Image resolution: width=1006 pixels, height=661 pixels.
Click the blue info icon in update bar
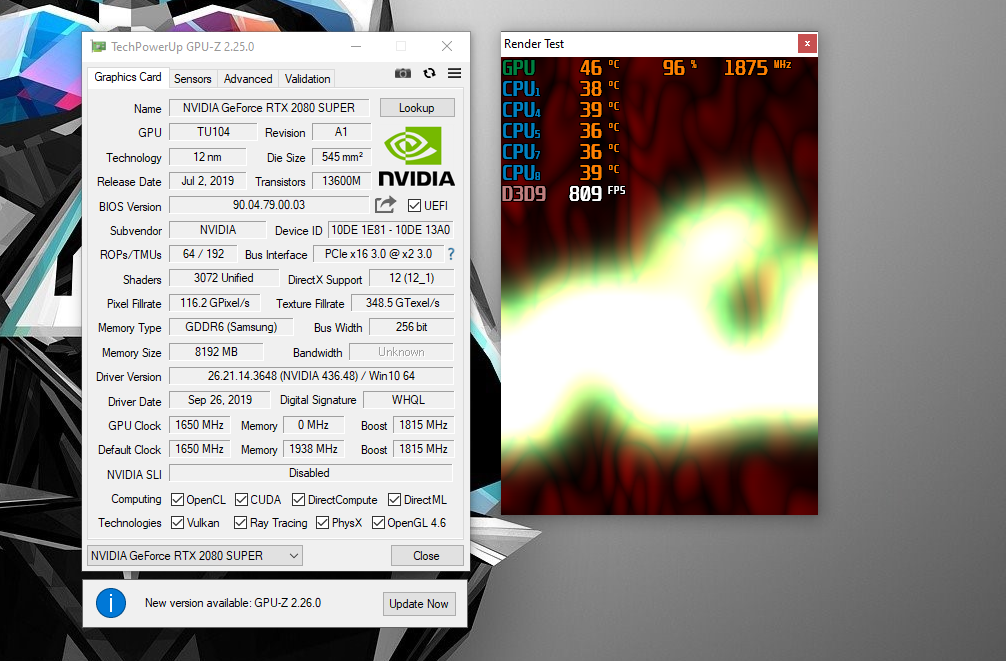coord(111,603)
